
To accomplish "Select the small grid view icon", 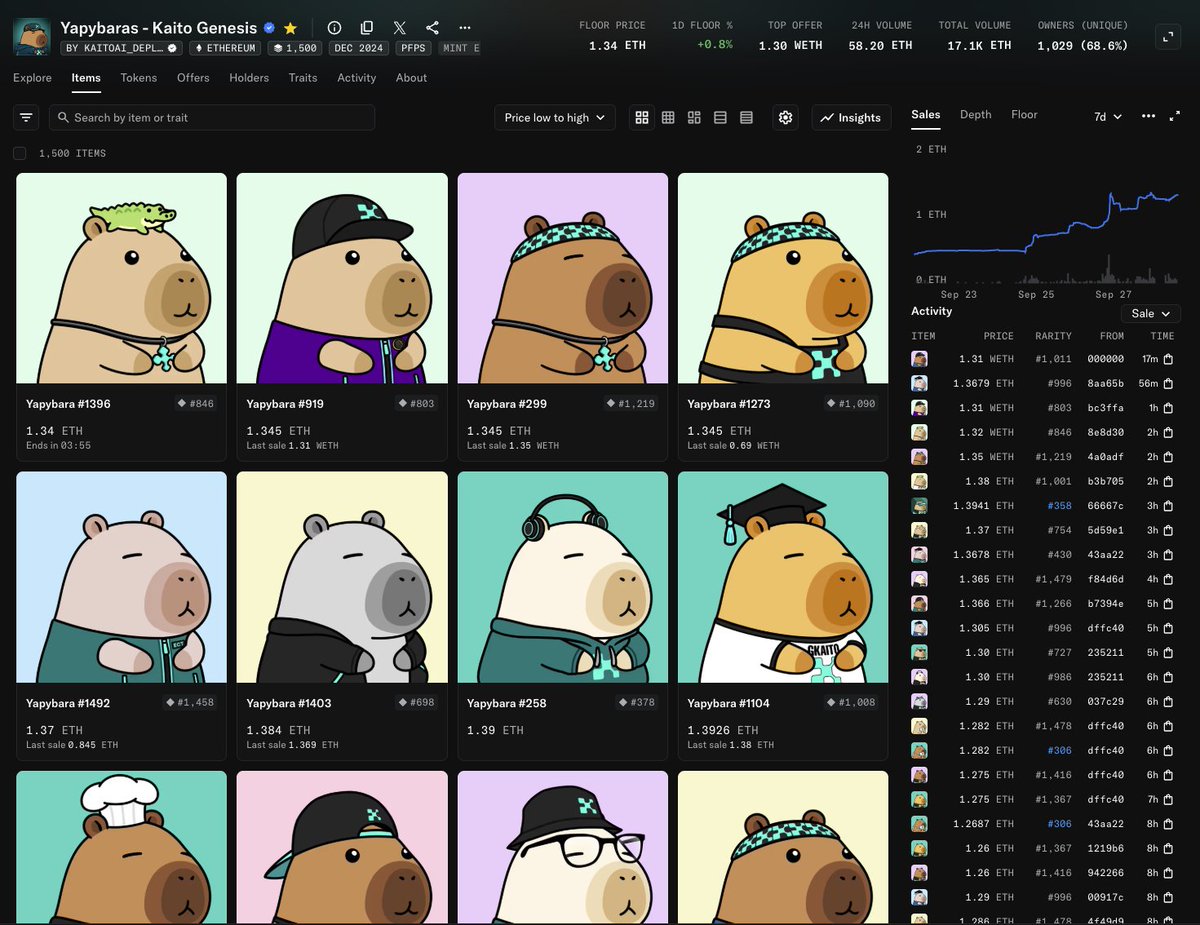I will click(x=668, y=117).
